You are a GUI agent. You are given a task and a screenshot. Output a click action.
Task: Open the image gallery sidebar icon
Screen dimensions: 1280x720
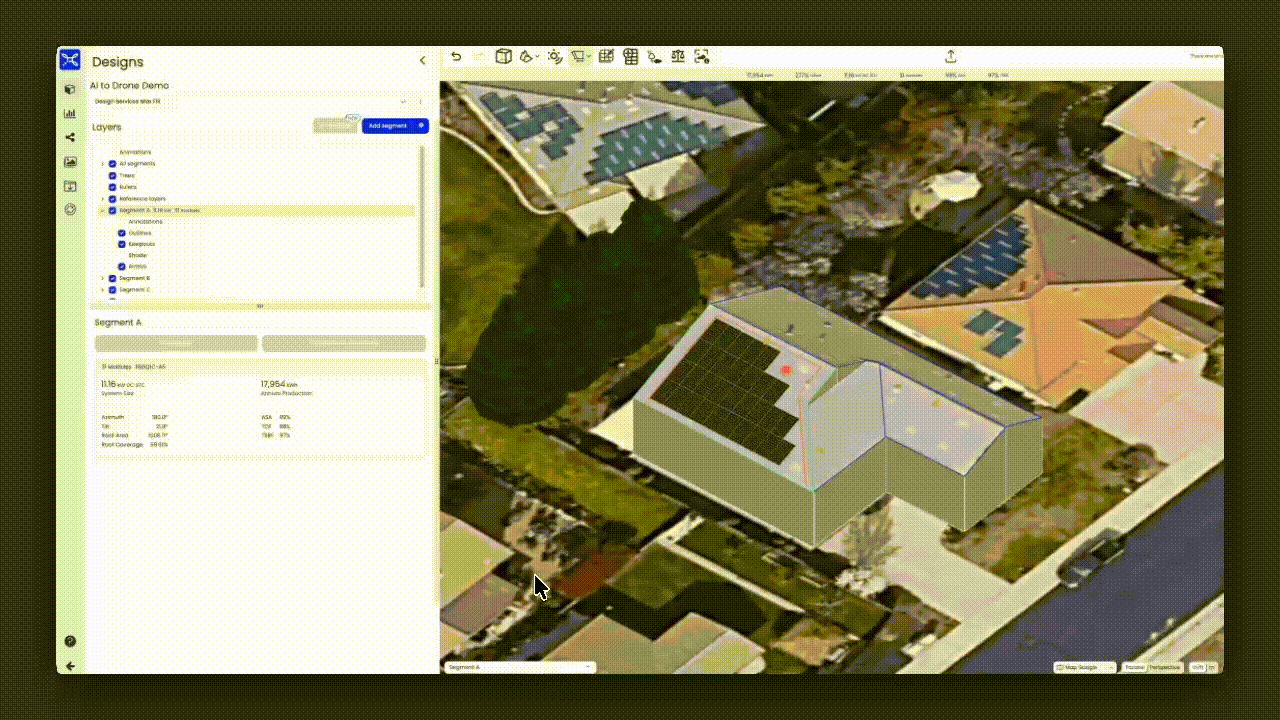[x=70, y=162]
